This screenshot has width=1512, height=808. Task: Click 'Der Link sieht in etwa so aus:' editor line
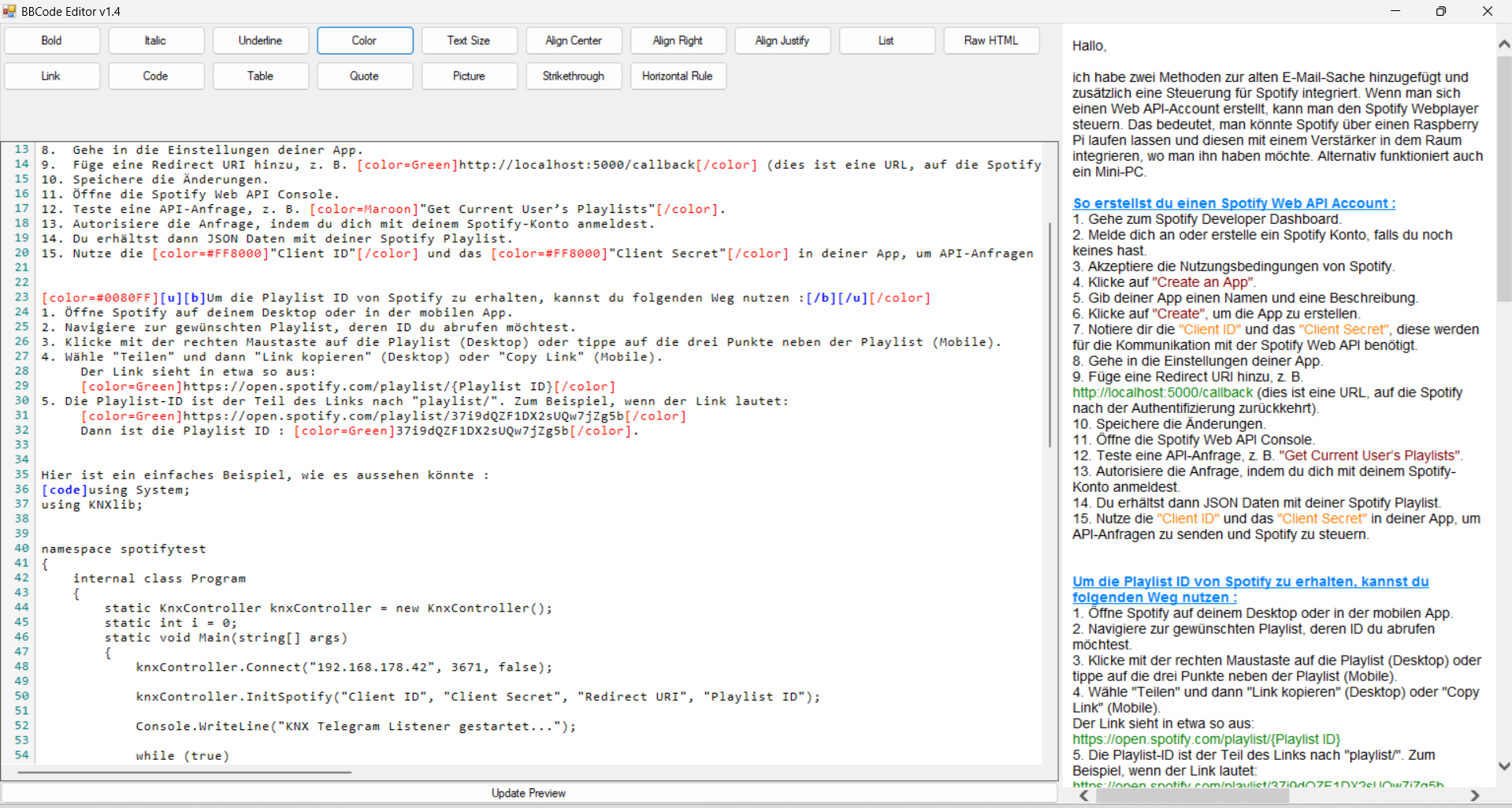click(x=199, y=371)
